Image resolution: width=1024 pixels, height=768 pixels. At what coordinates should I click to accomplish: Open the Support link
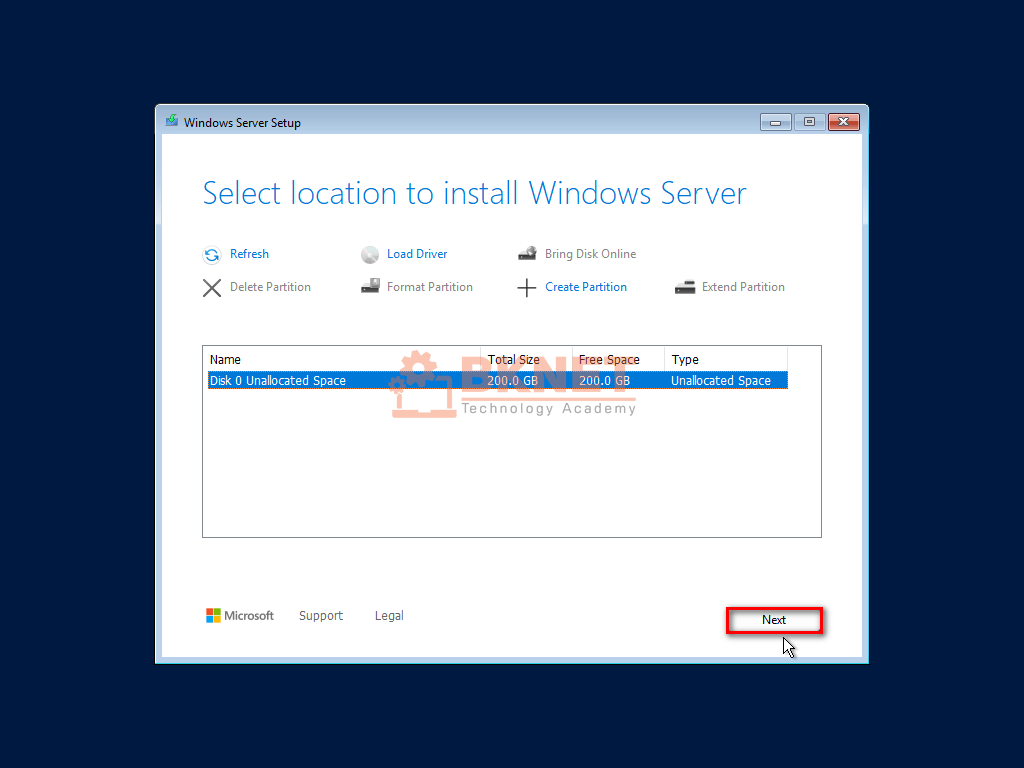[x=321, y=615]
